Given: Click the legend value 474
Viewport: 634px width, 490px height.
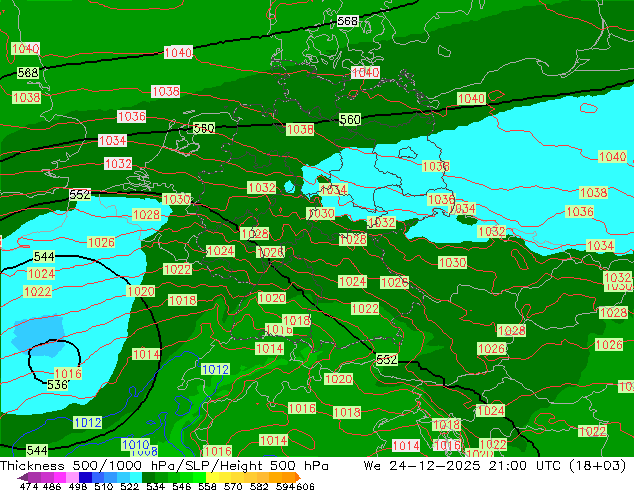Looking at the screenshot, I should [29, 486].
